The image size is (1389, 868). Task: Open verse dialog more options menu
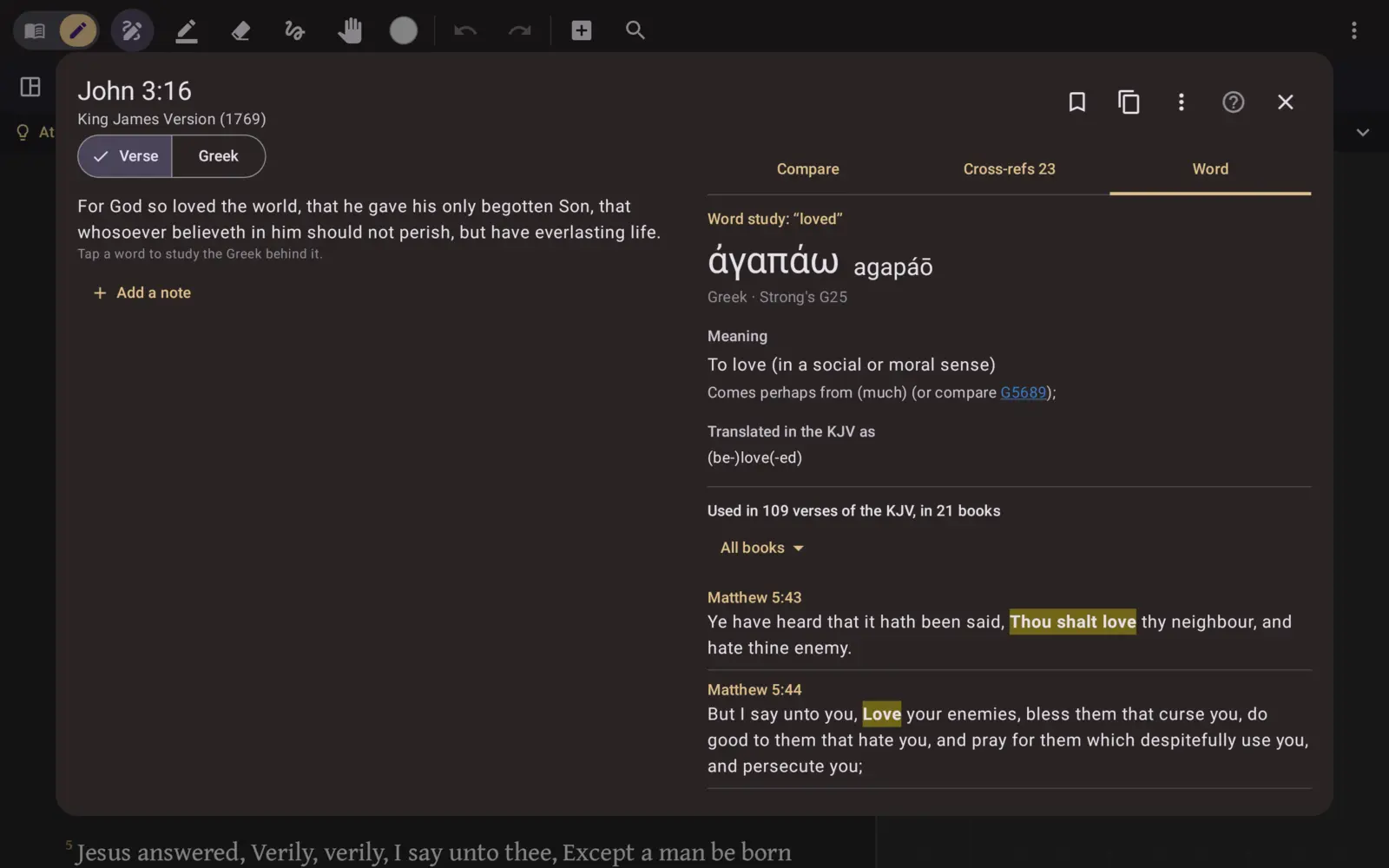pos(1181,102)
